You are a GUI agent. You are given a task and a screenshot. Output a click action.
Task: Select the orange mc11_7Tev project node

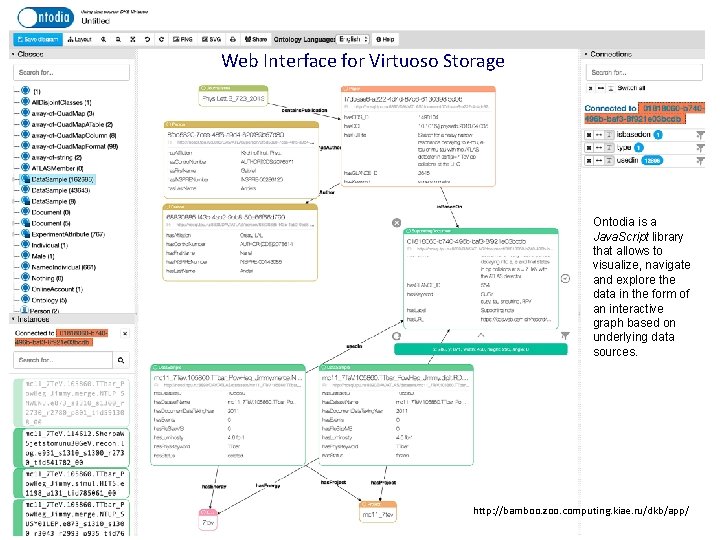click(378, 512)
